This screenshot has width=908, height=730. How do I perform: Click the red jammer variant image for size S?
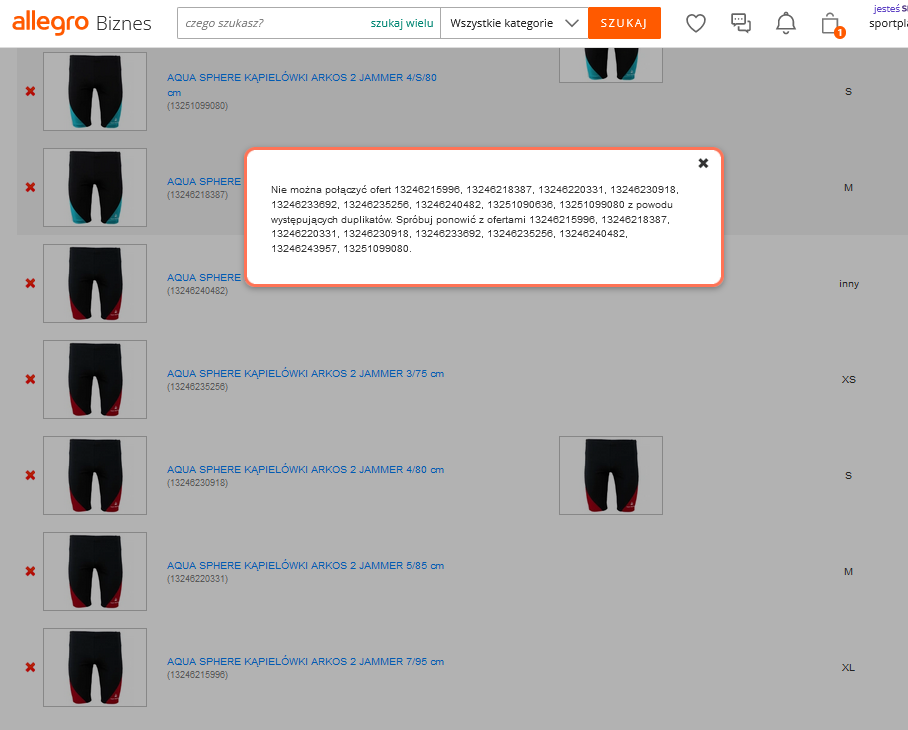point(611,475)
